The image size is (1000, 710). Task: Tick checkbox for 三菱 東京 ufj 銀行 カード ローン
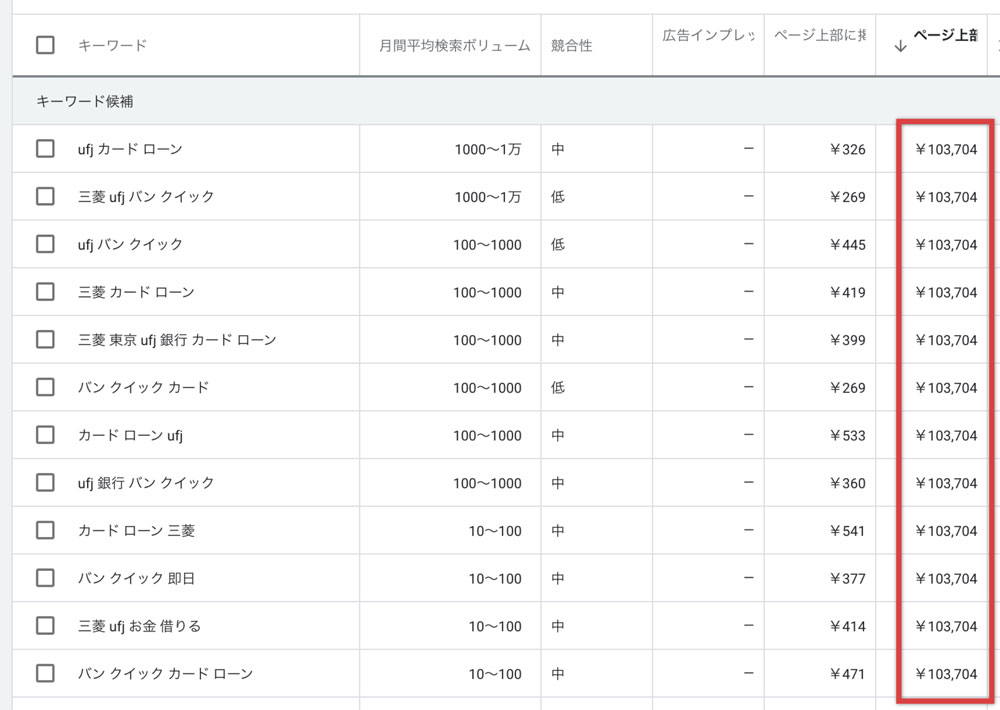coord(45,339)
